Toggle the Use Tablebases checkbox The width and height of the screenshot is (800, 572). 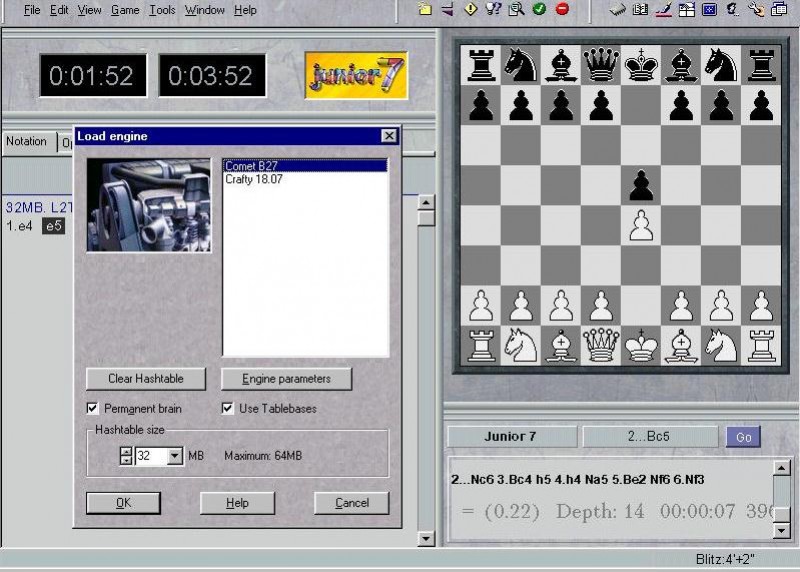click(228, 408)
